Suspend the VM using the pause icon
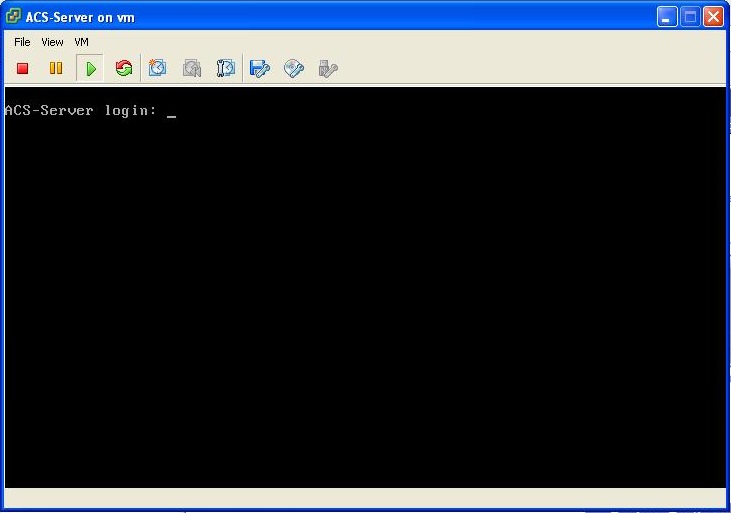The image size is (731, 513). point(56,68)
